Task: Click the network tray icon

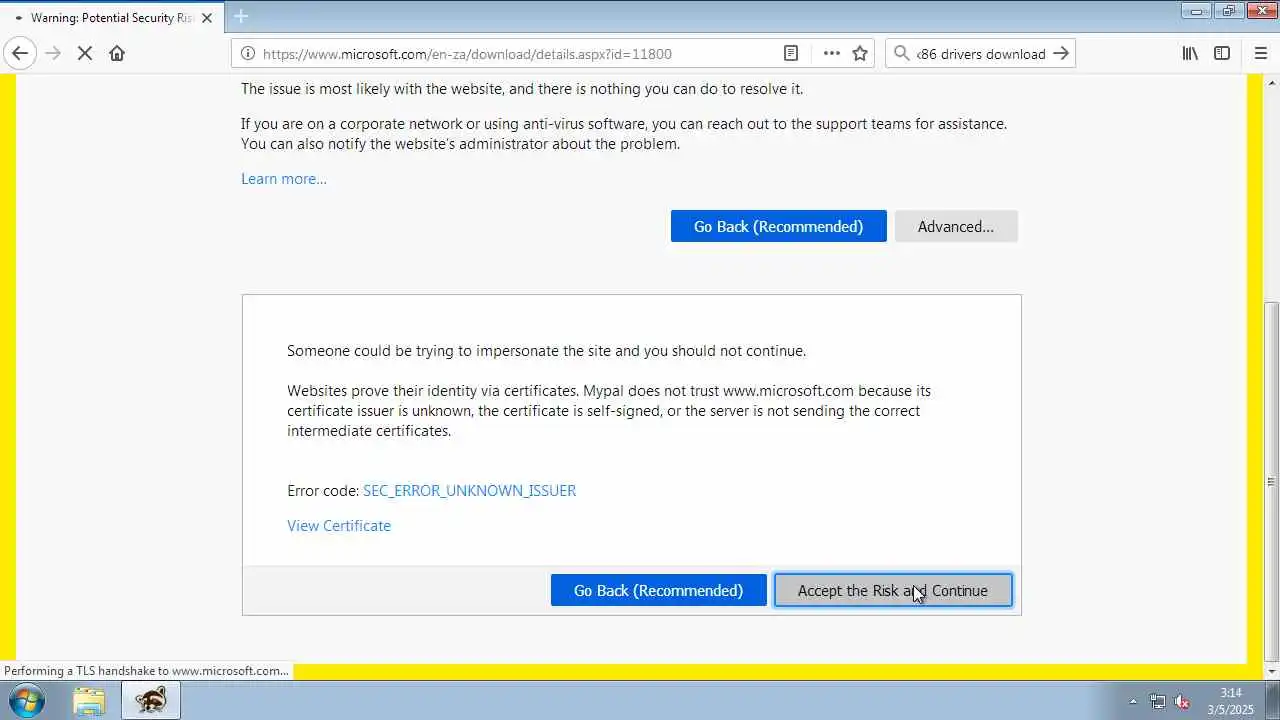Action: point(1158,701)
